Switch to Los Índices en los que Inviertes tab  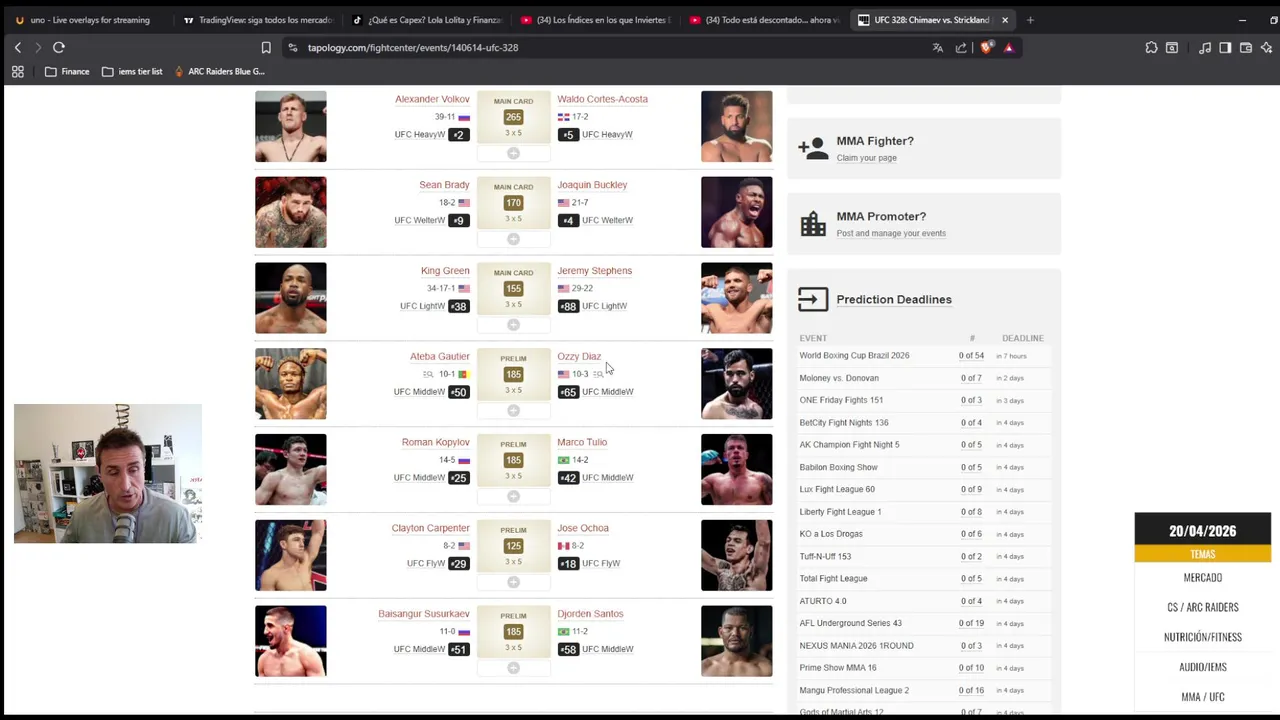coord(596,20)
